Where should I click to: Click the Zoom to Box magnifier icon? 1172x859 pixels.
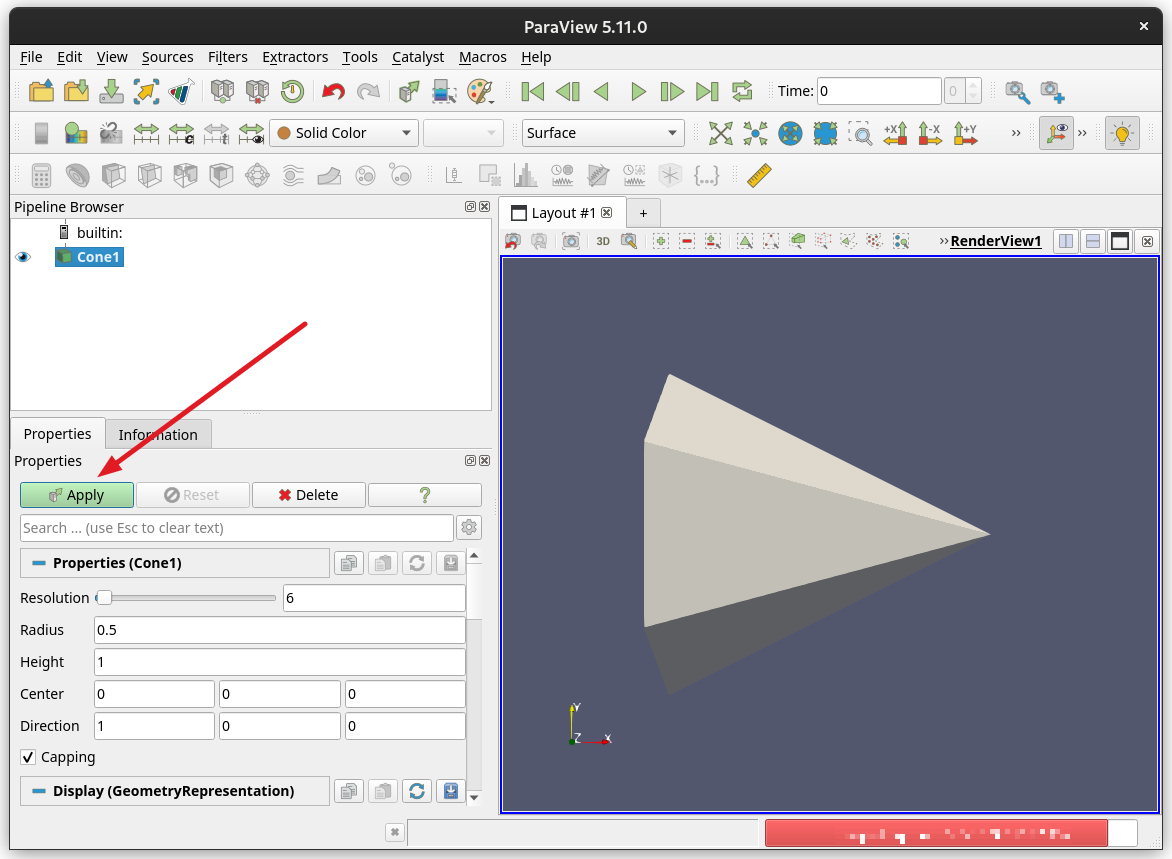coord(860,133)
